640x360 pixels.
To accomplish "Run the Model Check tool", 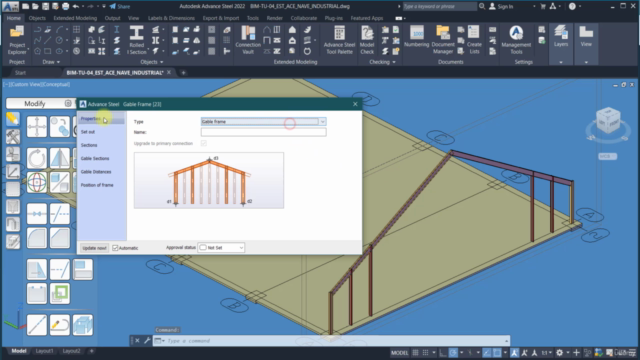I will [x=367, y=40].
